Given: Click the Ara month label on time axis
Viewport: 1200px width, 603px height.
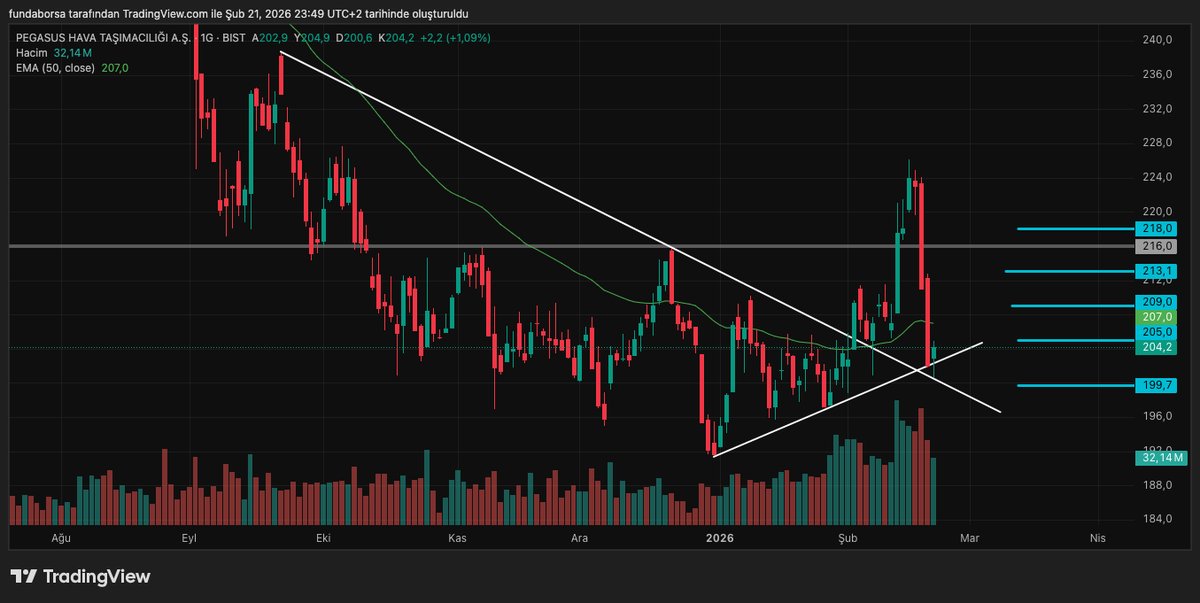Looking at the screenshot, I should pyautogui.click(x=579, y=538).
